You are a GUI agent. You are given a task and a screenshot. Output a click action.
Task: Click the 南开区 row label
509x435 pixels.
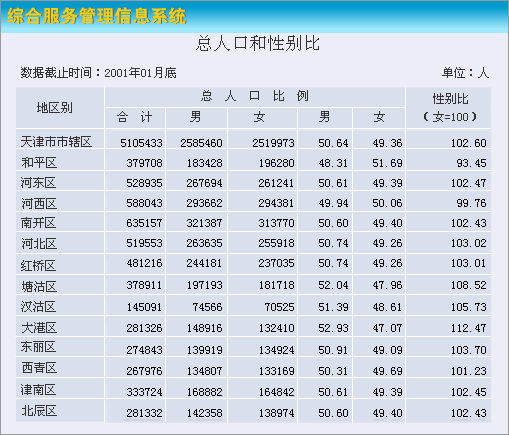click(x=38, y=223)
